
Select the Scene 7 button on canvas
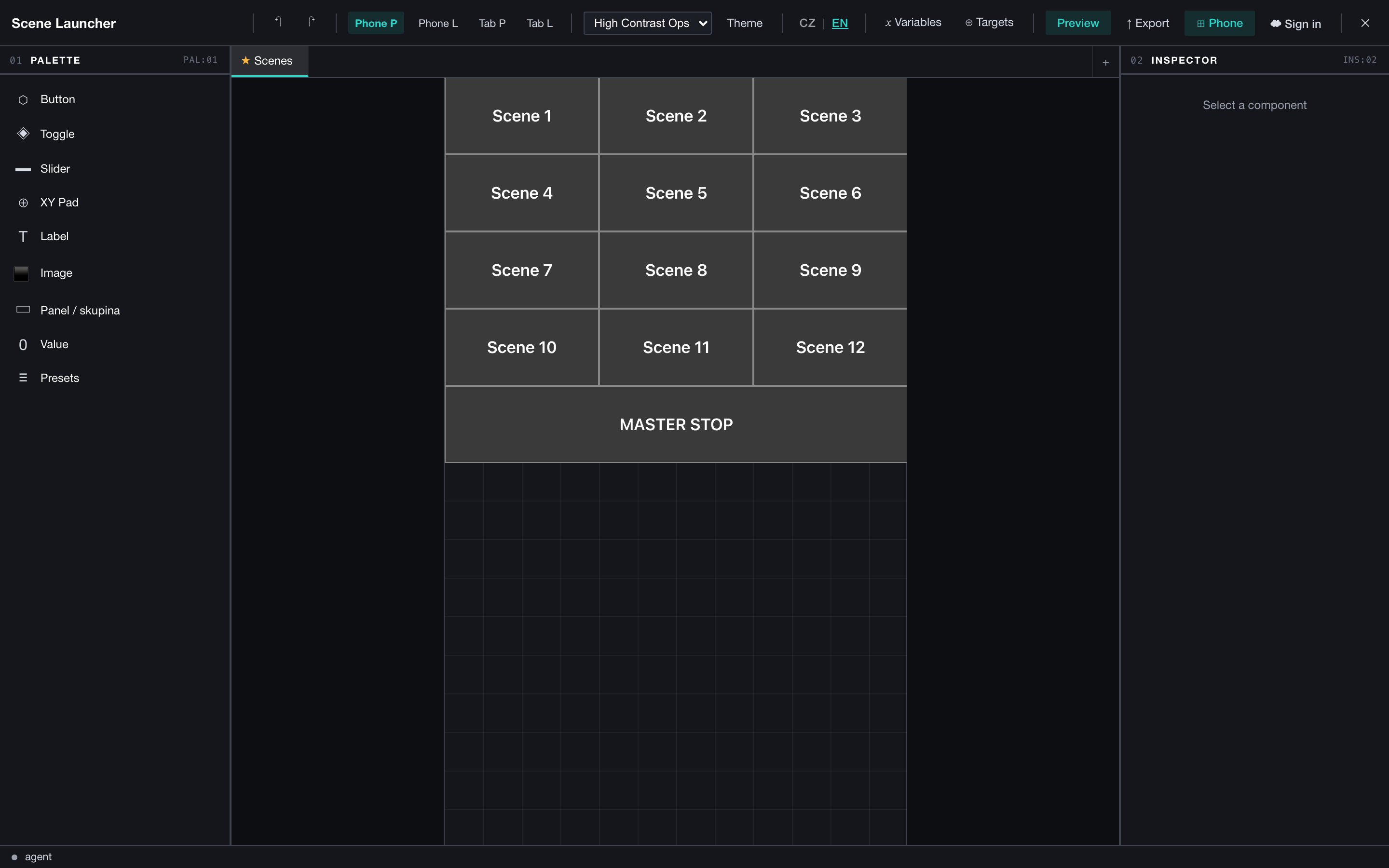522,271
